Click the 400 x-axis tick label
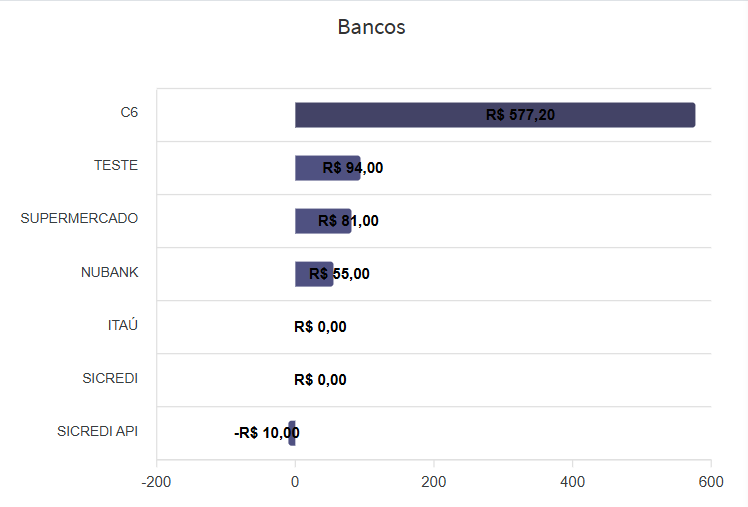Screen dimensions: 748x507 (572, 482)
